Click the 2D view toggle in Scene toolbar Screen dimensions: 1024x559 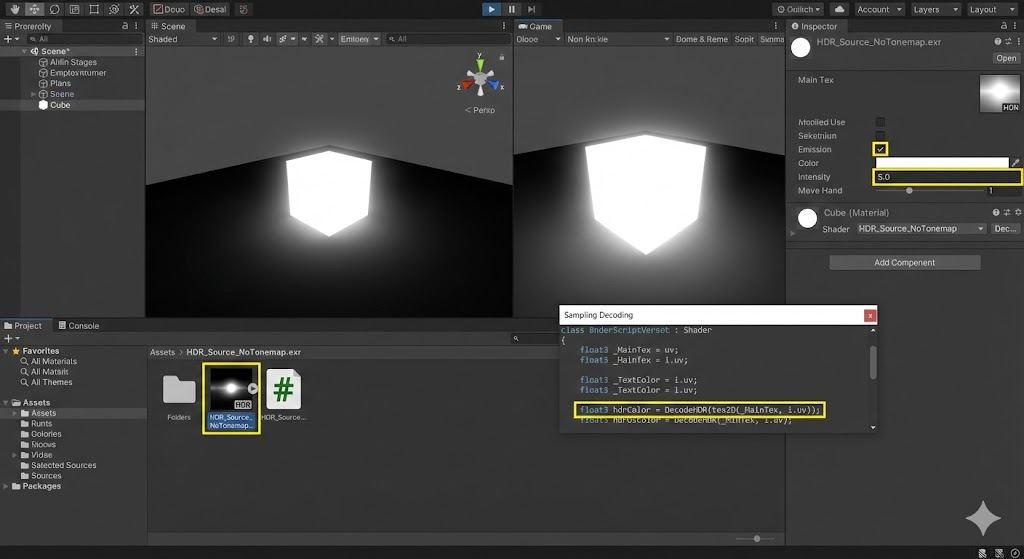coord(231,39)
